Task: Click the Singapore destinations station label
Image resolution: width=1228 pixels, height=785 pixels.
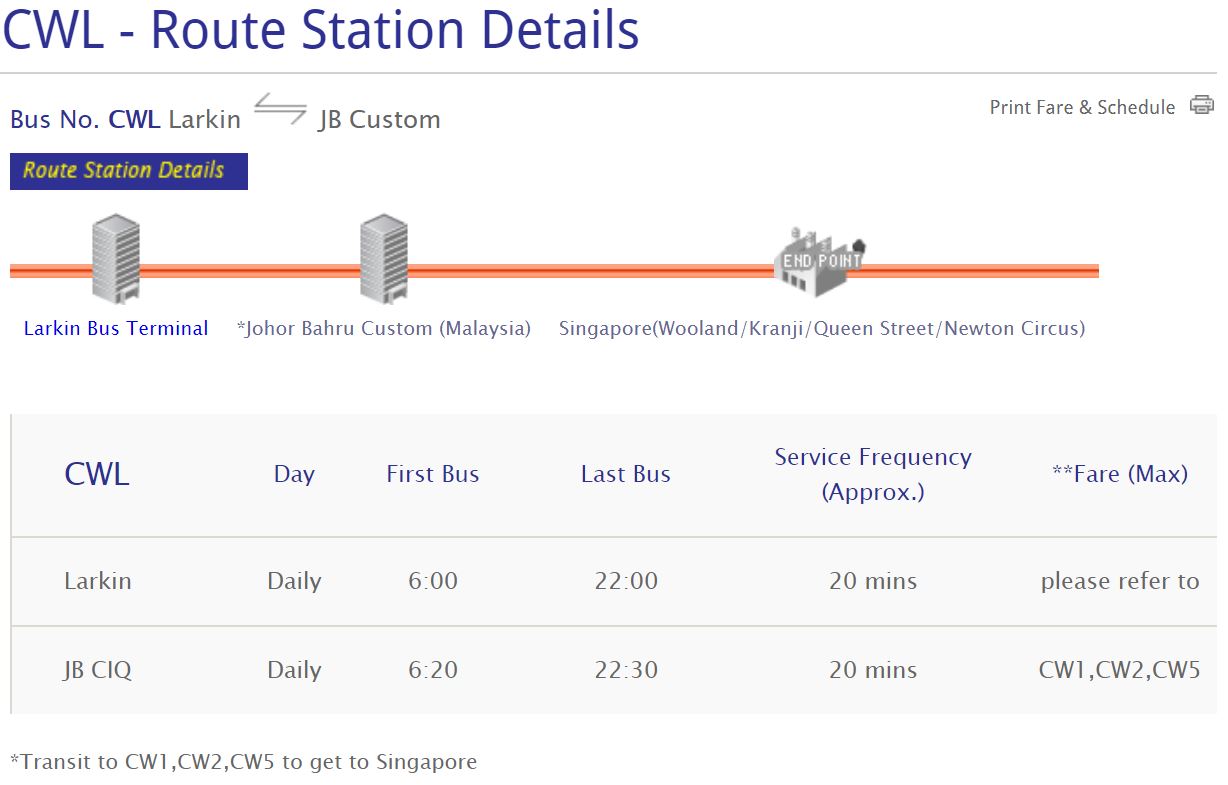Action: (x=821, y=328)
